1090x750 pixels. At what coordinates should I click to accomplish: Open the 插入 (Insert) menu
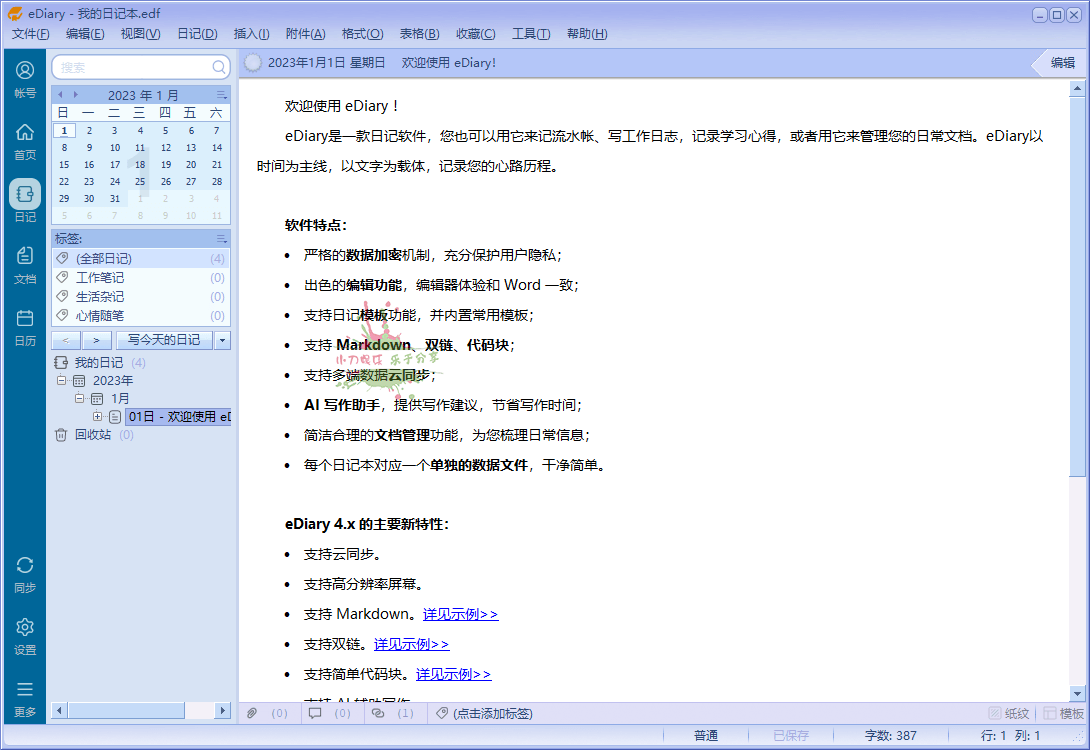point(250,33)
